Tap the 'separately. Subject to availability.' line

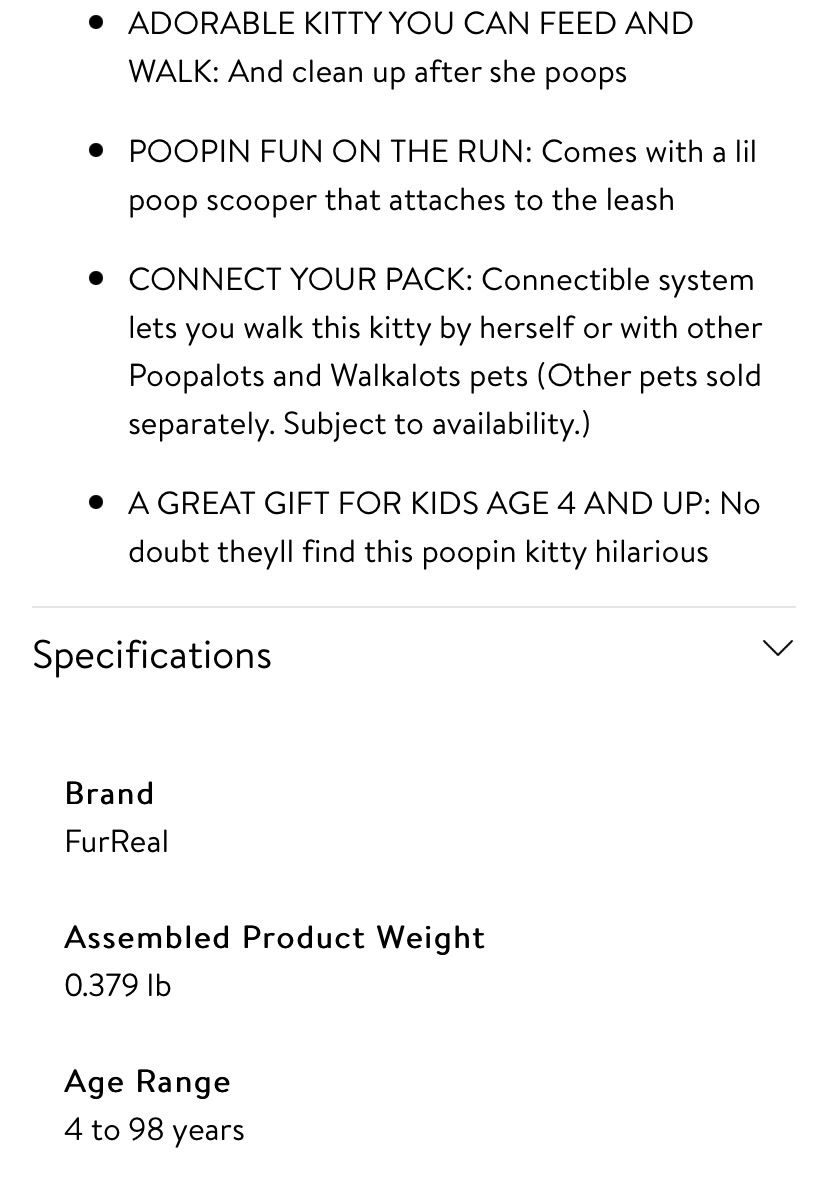pos(359,424)
